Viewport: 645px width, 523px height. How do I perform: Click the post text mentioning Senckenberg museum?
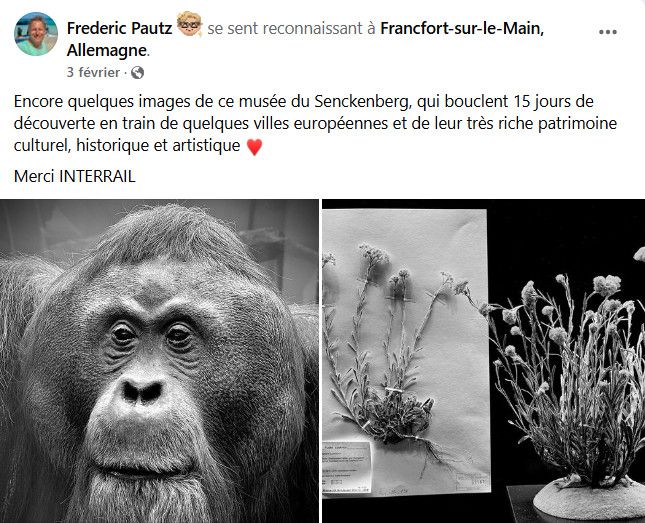[x=316, y=123]
